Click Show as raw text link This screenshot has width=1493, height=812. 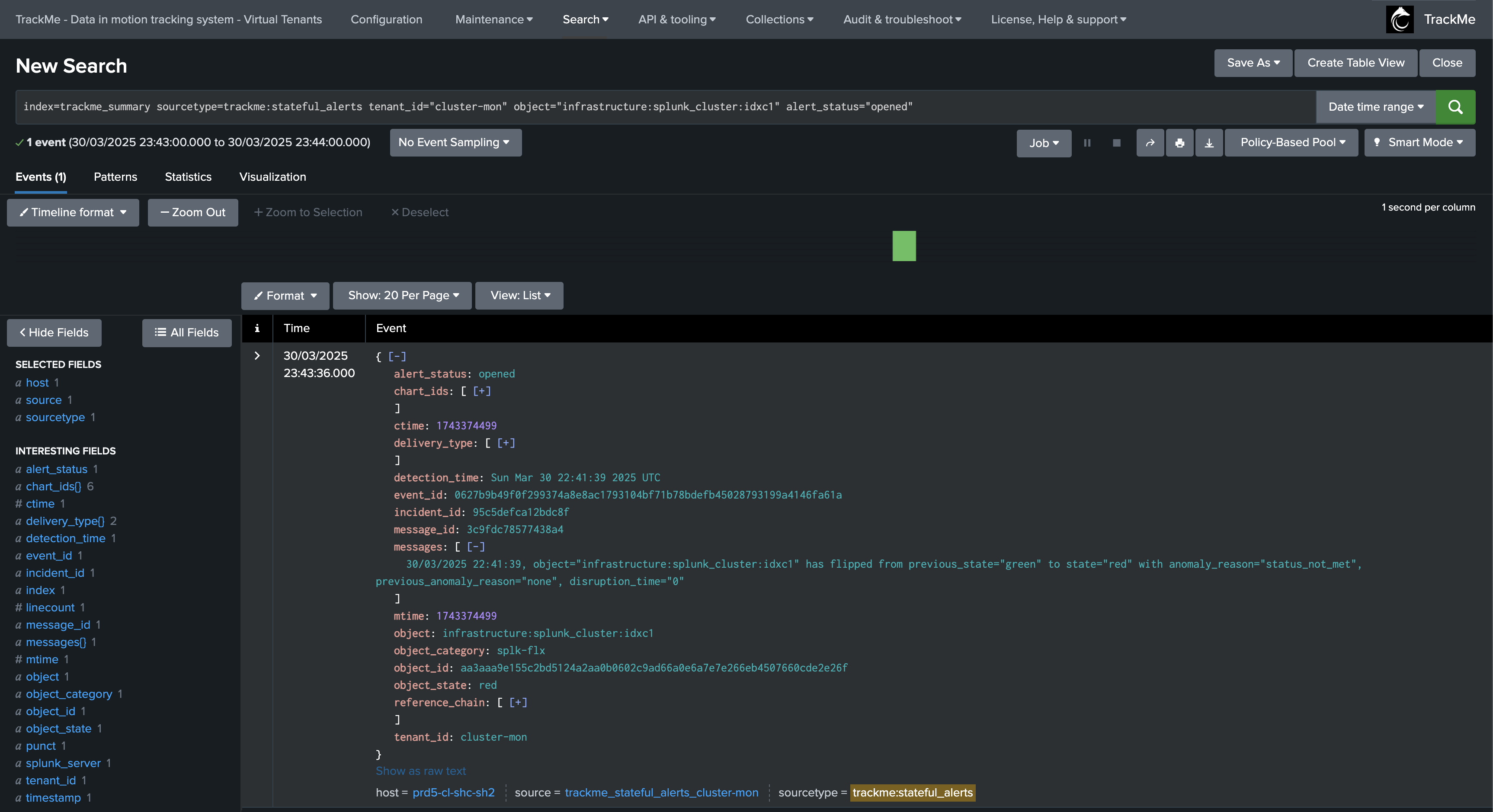click(x=421, y=771)
